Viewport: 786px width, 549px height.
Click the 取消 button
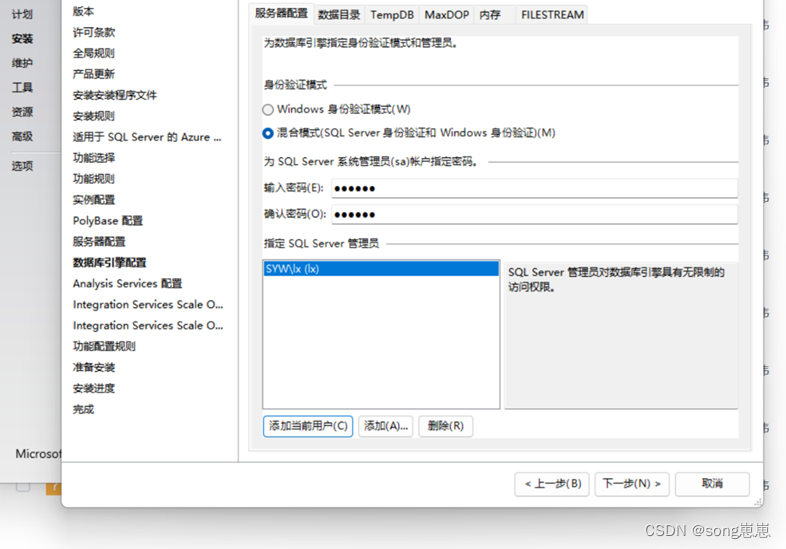(x=712, y=484)
